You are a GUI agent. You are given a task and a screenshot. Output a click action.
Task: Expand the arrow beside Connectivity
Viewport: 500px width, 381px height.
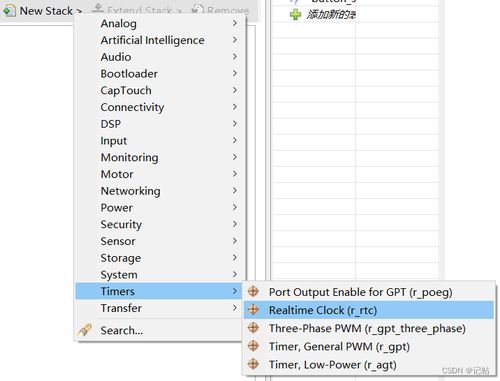point(235,107)
